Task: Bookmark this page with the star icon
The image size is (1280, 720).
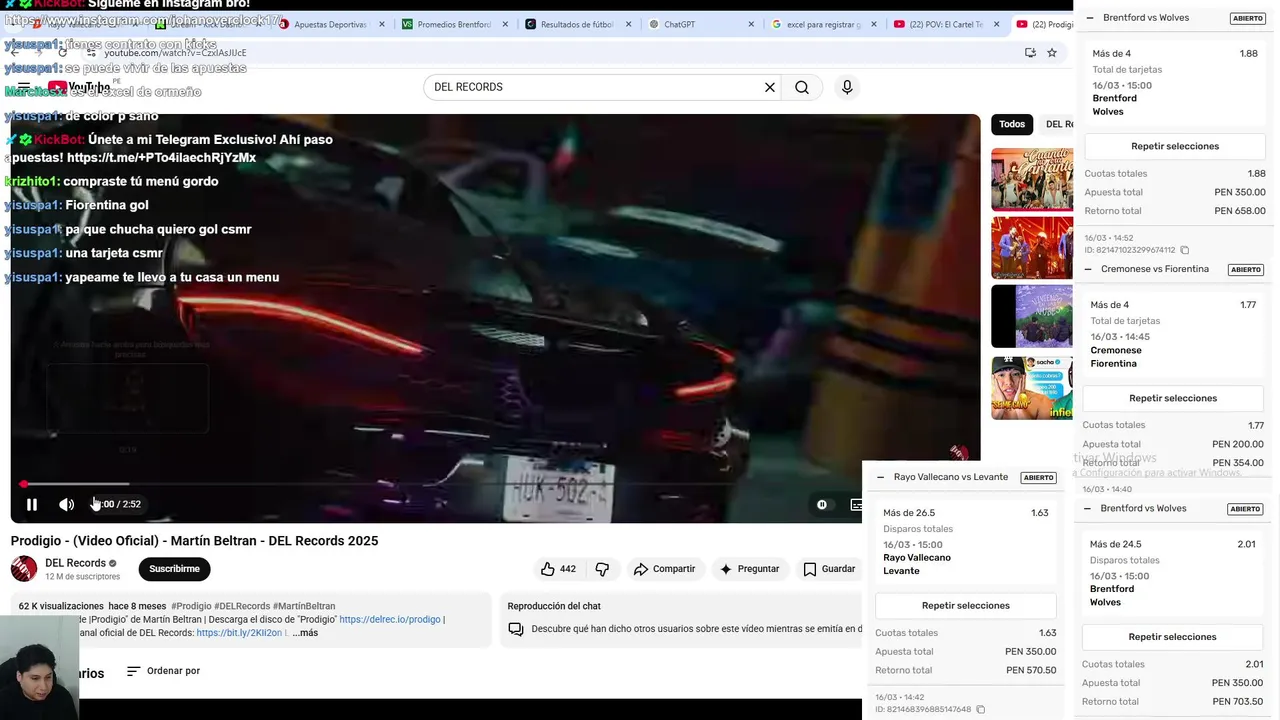Action: [1052, 53]
